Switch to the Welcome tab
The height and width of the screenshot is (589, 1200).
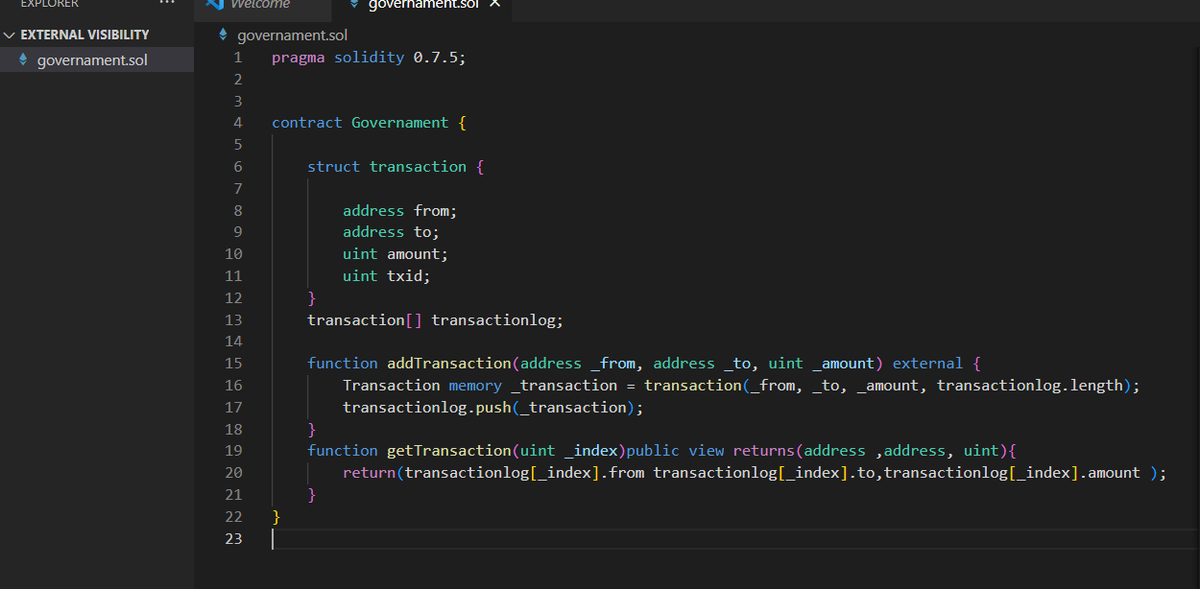pyautogui.click(x=260, y=4)
